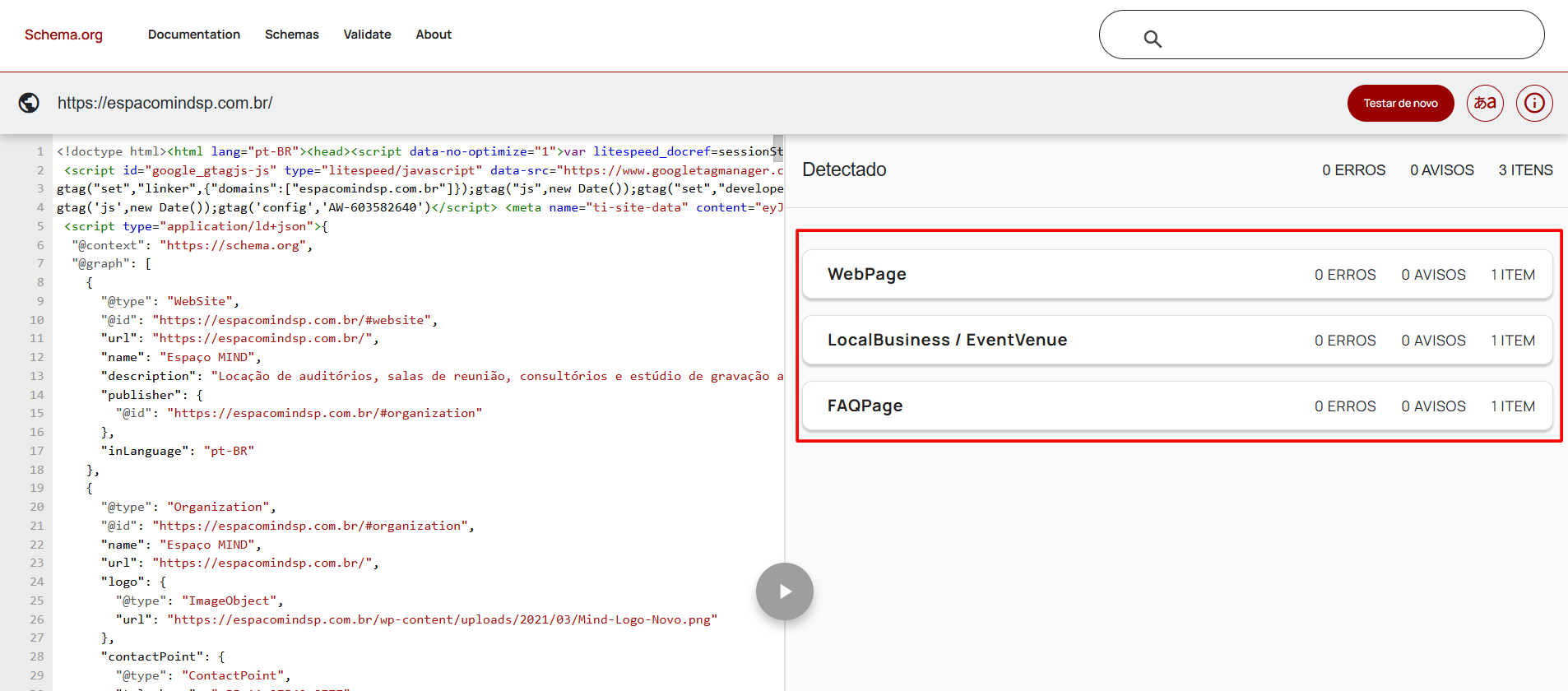Click the info circle icon
The width and height of the screenshot is (1568, 691).
[x=1534, y=104]
